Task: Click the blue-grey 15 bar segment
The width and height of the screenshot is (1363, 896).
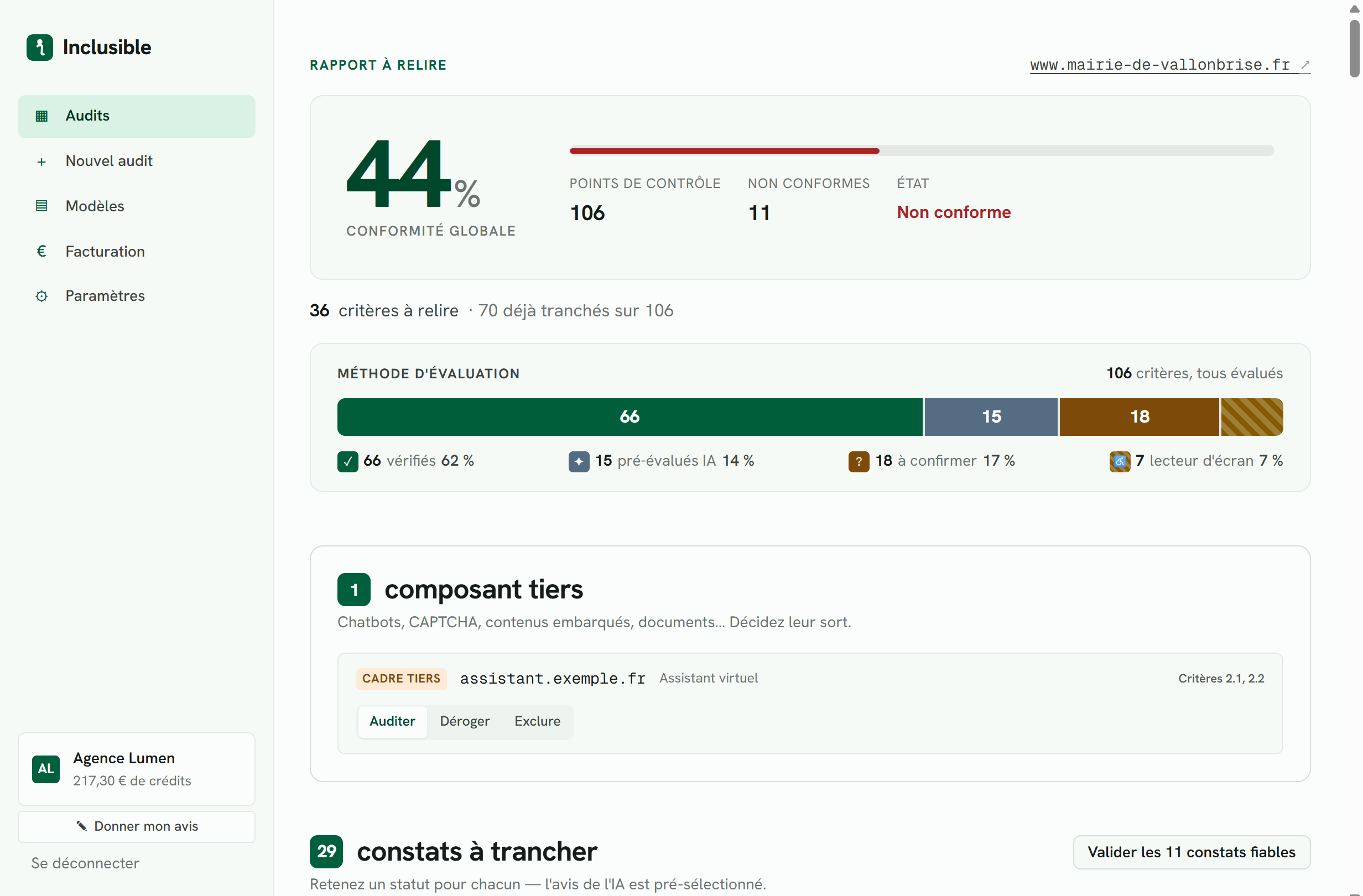Action: coord(991,417)
